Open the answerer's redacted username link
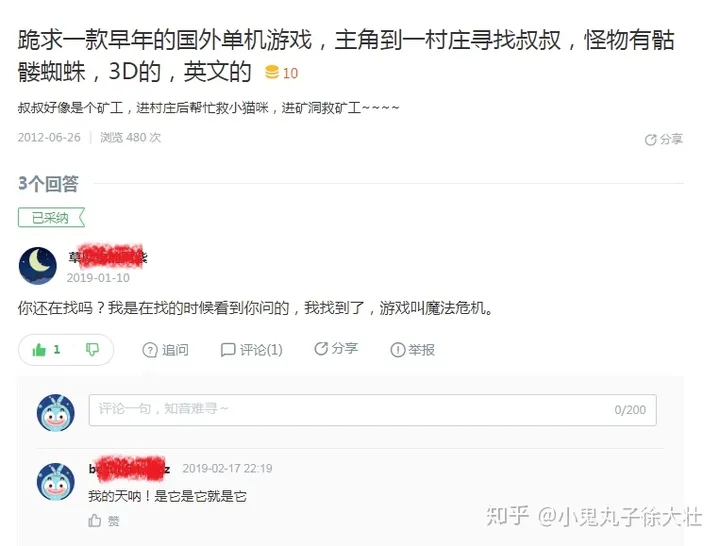Viewport: 720px width, 546px height. (x=107, y=257)
